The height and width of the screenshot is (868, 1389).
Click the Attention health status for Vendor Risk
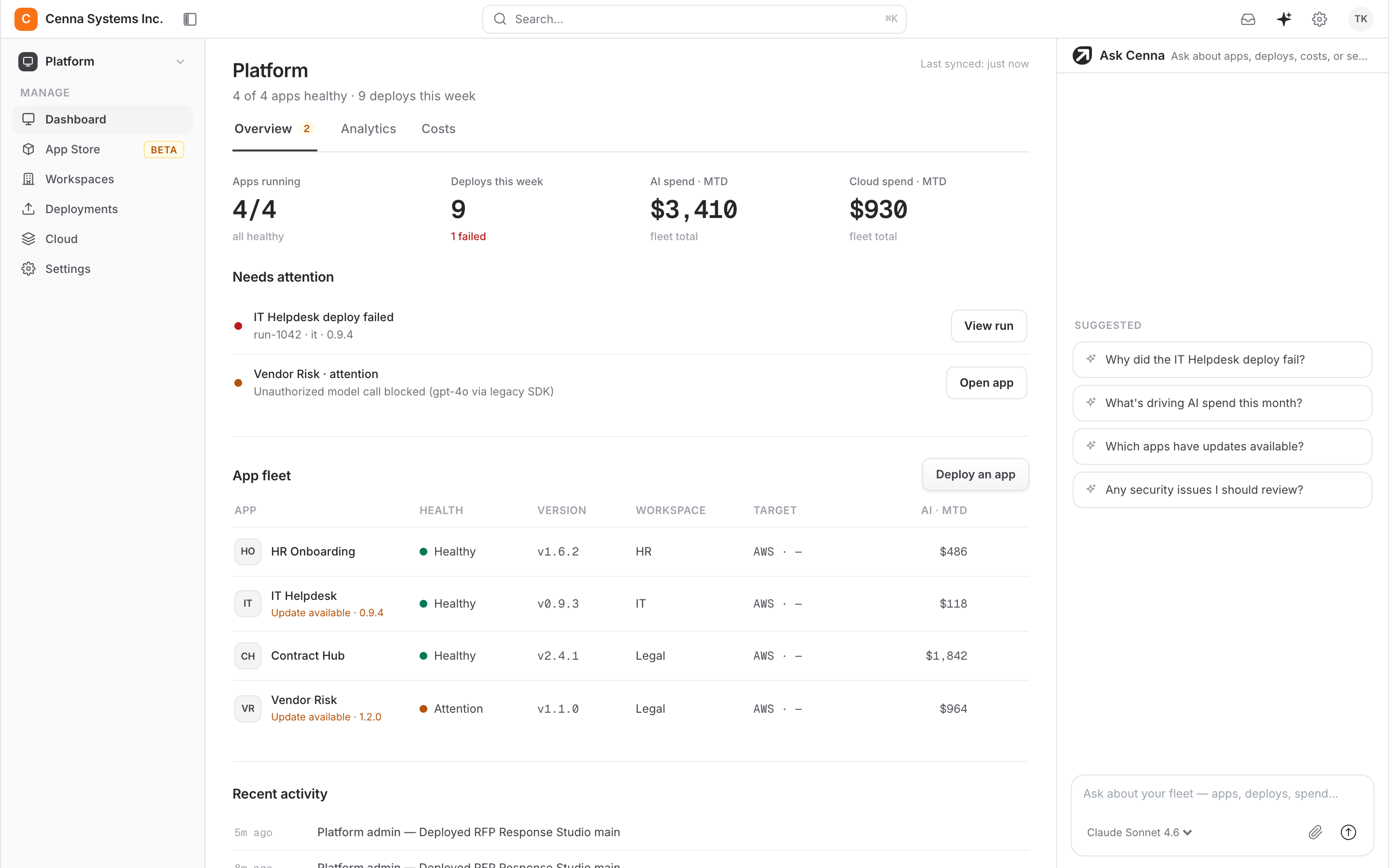(x=451, y=709)
